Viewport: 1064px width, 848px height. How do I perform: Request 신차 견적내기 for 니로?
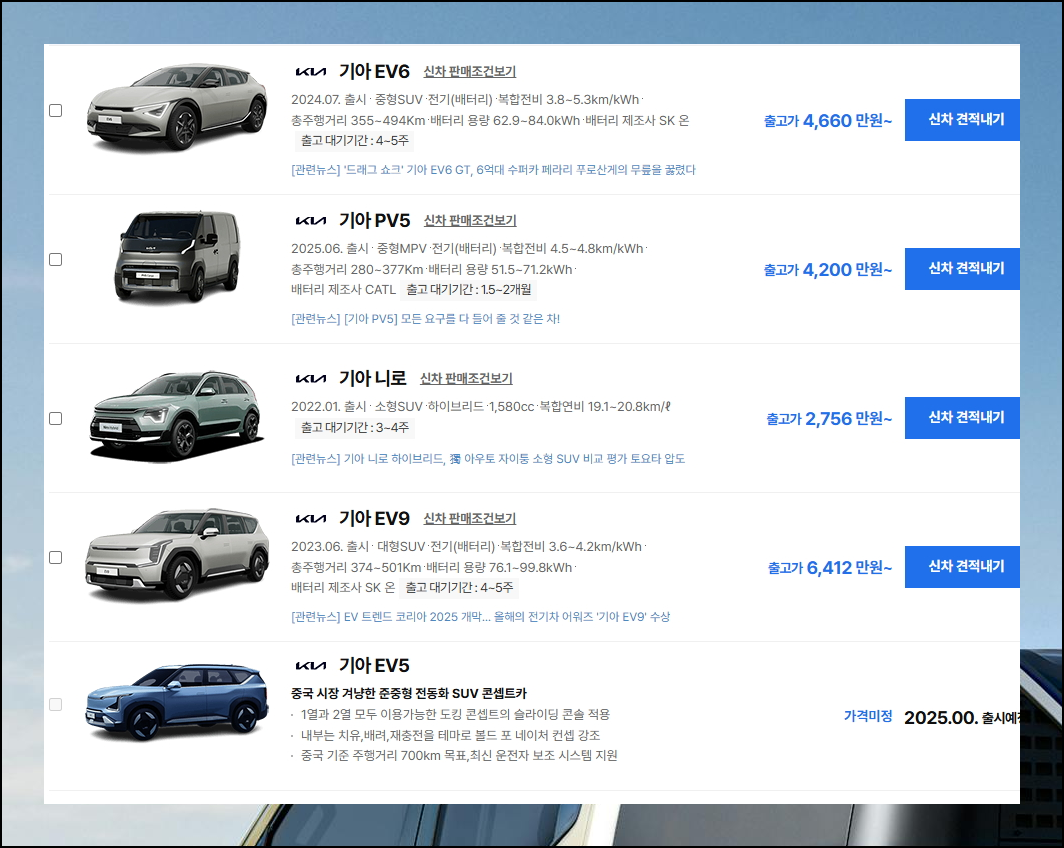[x=962, y=418]
